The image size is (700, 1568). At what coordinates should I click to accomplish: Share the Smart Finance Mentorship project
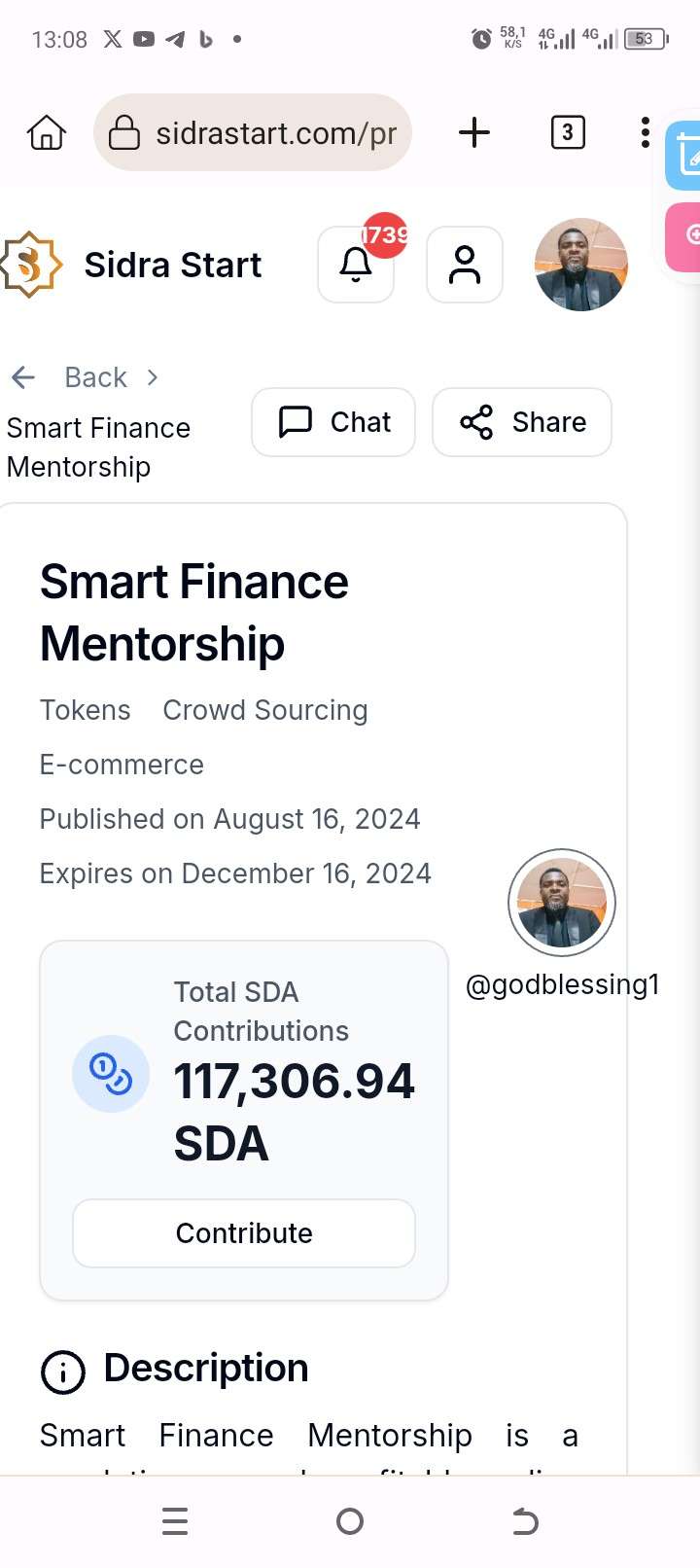(522, 422)
